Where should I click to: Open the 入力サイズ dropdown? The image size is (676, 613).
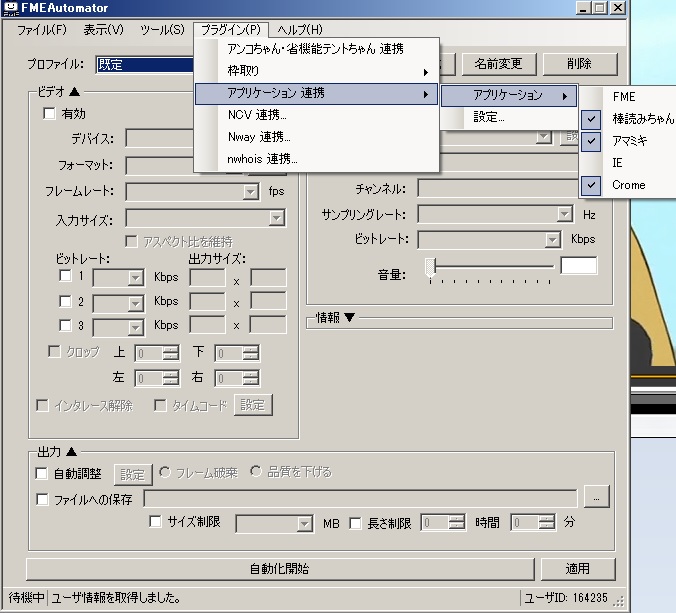tap(276, 218)
